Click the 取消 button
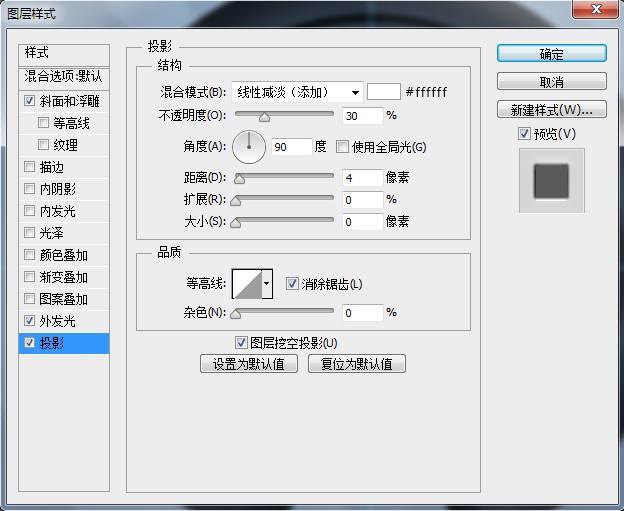This screenshot has height=511, width=624. pos(552,82)
